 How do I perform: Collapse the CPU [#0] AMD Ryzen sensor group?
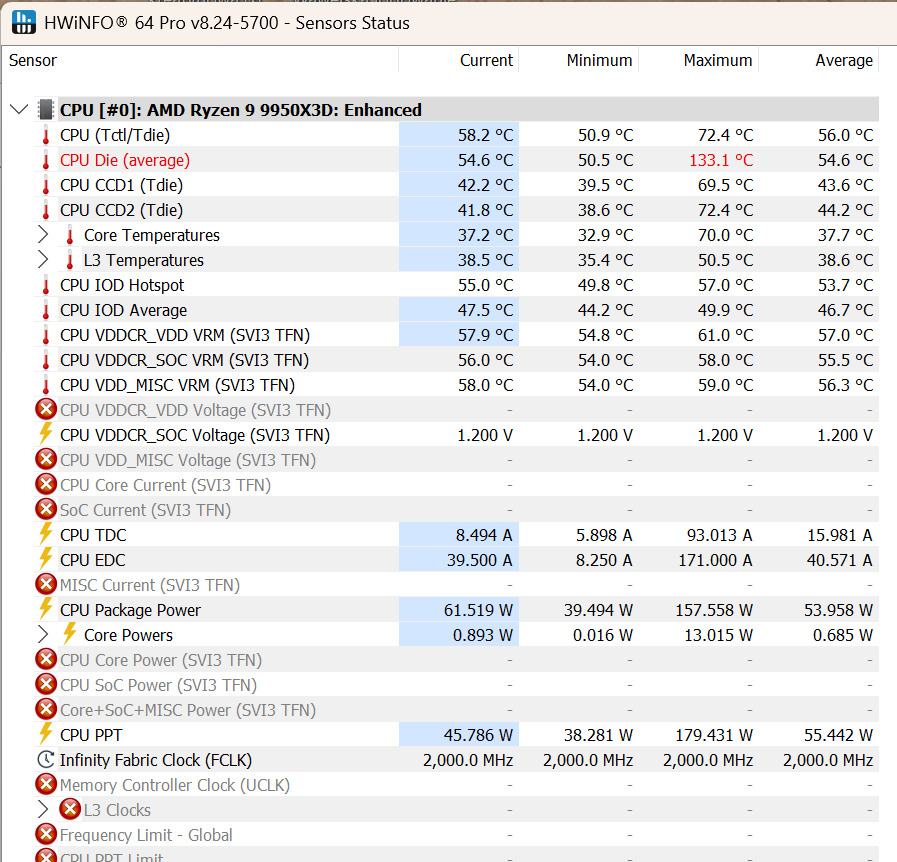point(18,110)
